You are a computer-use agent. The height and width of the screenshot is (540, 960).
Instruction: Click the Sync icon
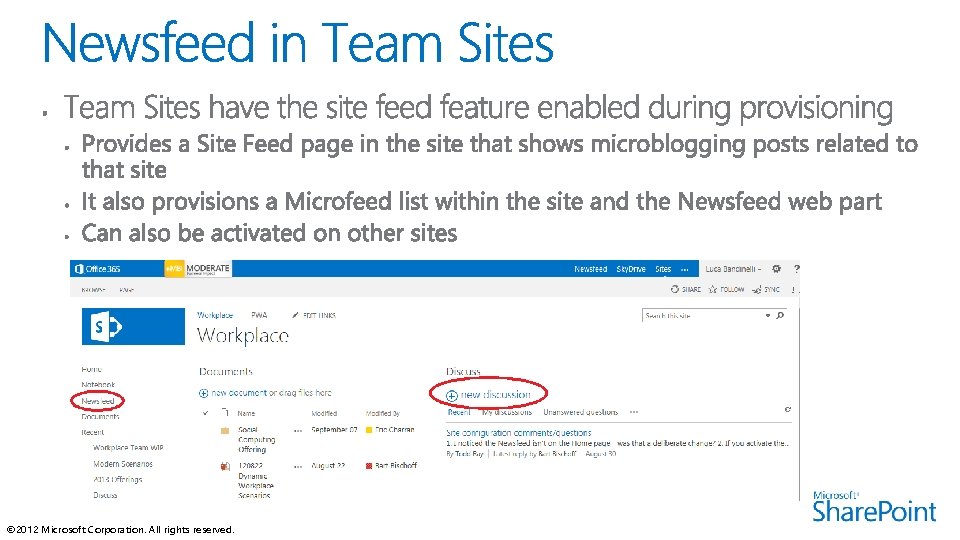click(757, 289)
